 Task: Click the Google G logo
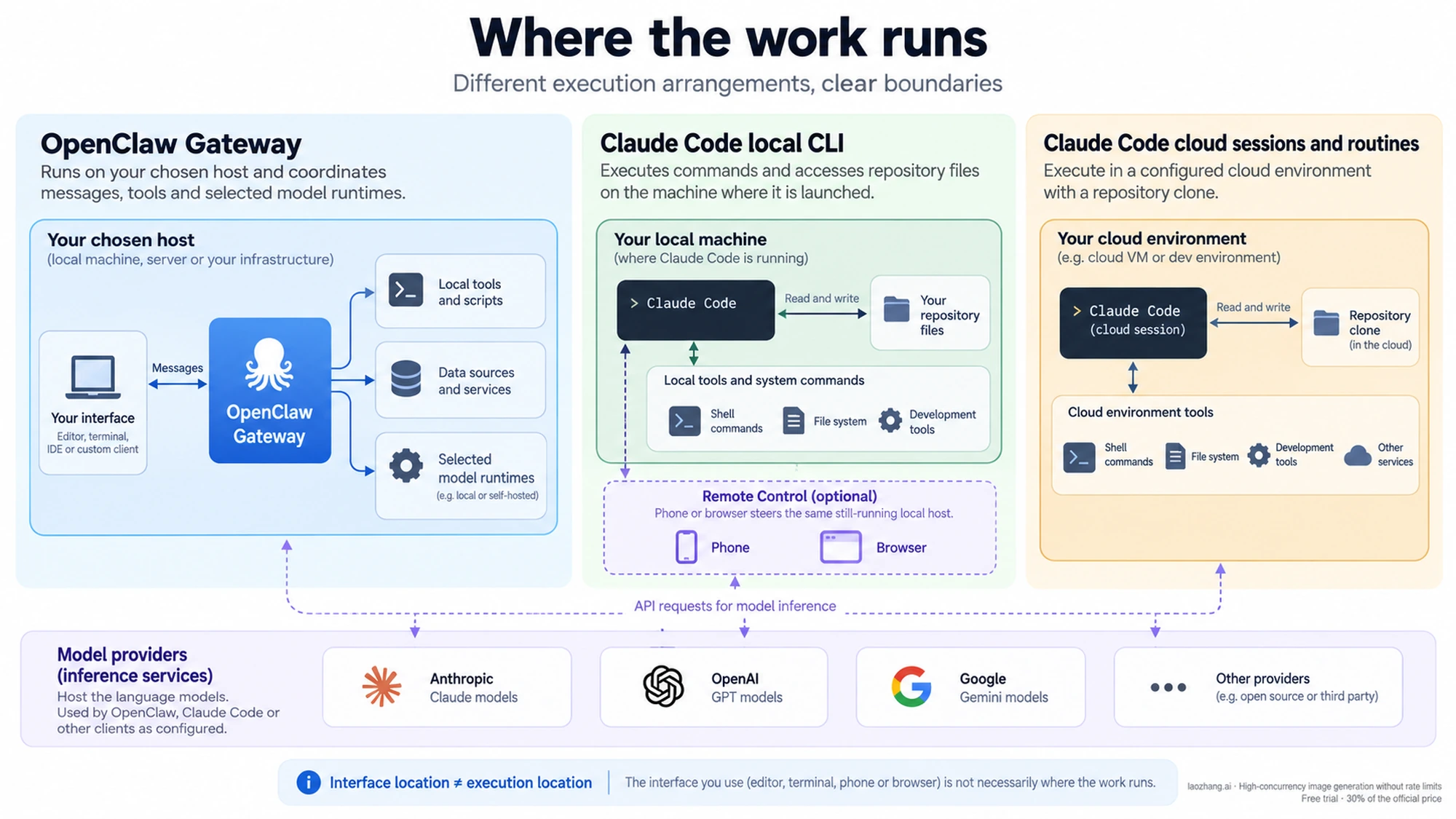911,687
